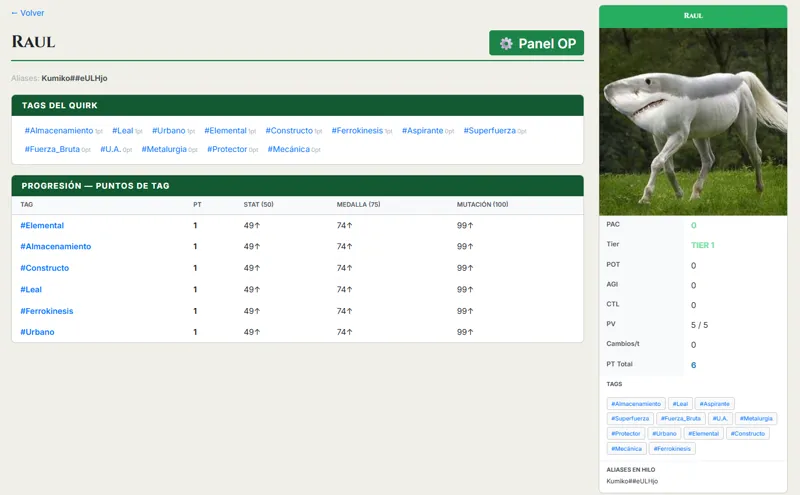Image resolution: width=800 pixels, height=495 pixels.
Task: Click the #Almacenamiento chip in the sidebar tags
Action: (636, 404)
